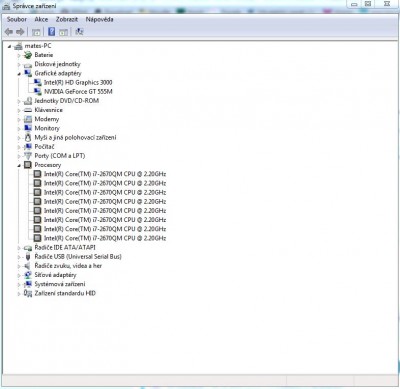The image size is (400, 389).
Task: Open the Zobrazit menu
Action: pyautogui.click(x=67, y=19)
